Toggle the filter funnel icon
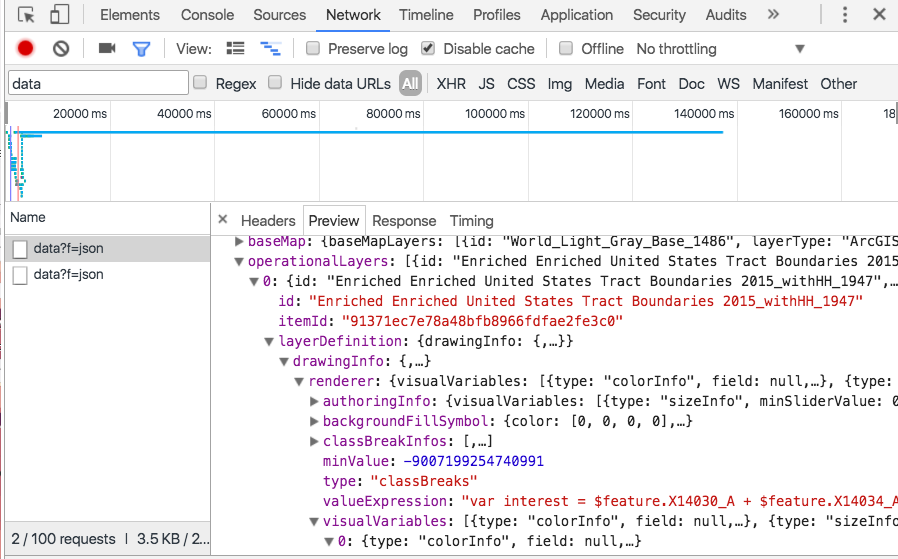This screenshot has width=898, height=559. click(141, 49)
